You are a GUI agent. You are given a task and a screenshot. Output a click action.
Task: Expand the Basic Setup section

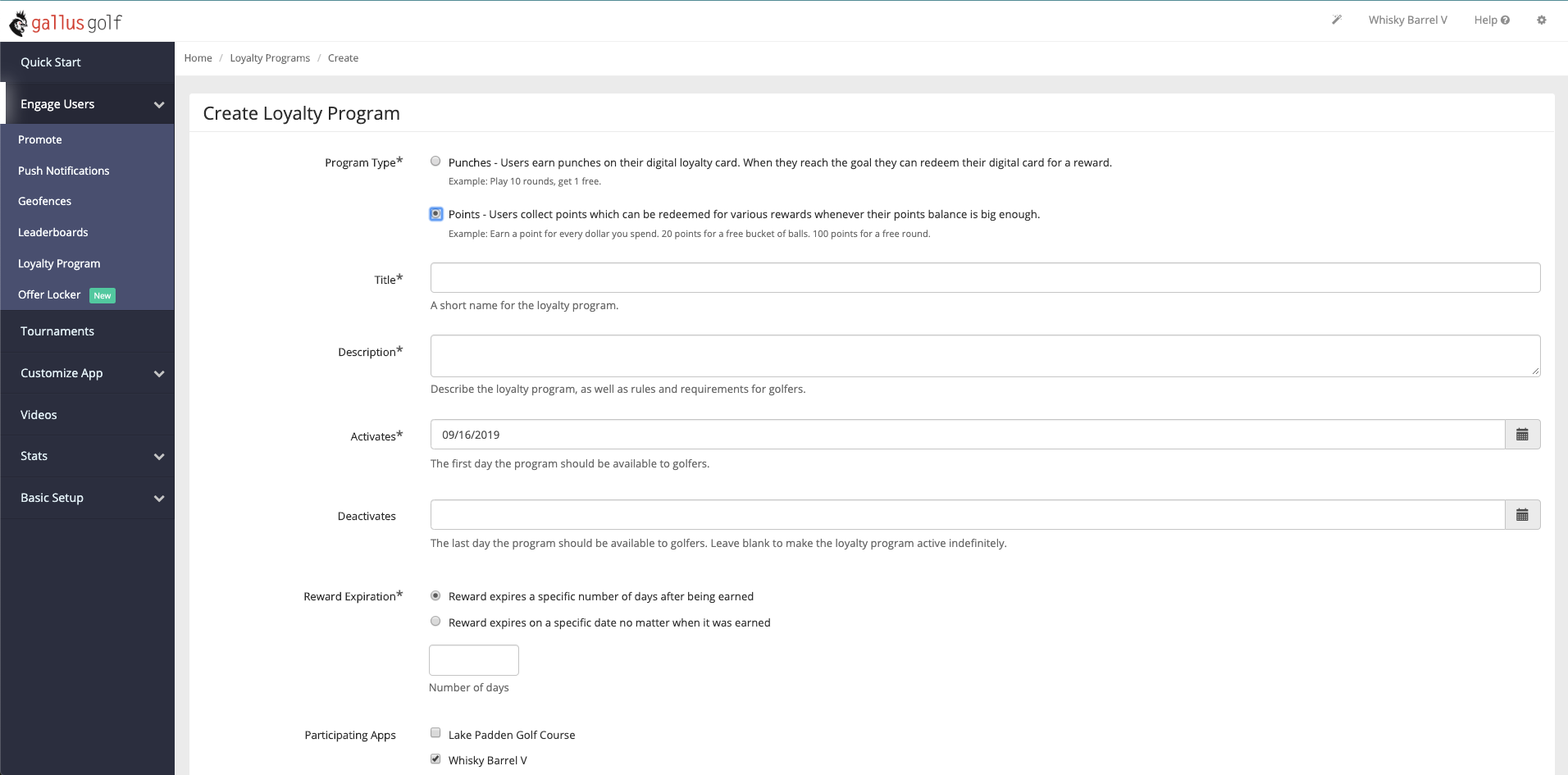coord(159,499)
